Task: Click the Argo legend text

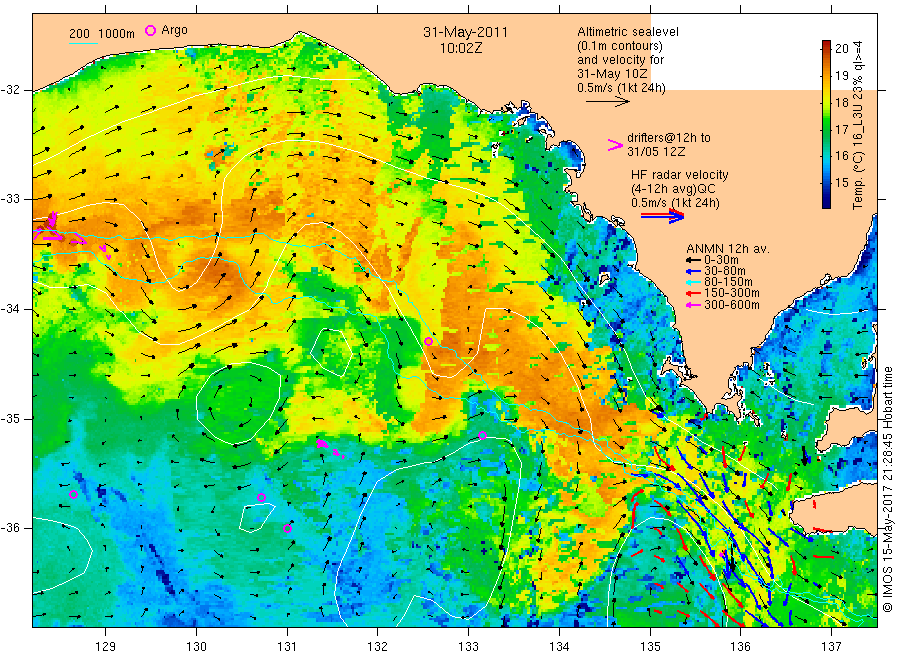Action: [x=174, y=30]
